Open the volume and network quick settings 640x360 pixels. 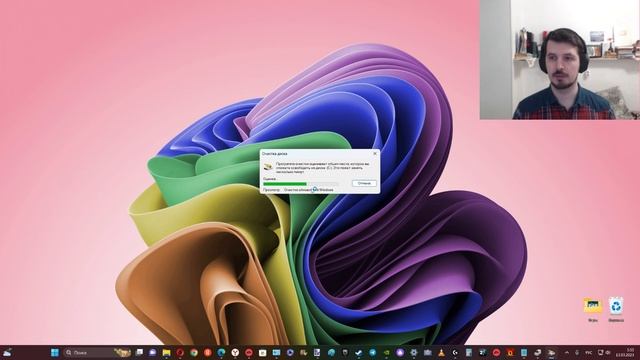click(x=604, y=353)
